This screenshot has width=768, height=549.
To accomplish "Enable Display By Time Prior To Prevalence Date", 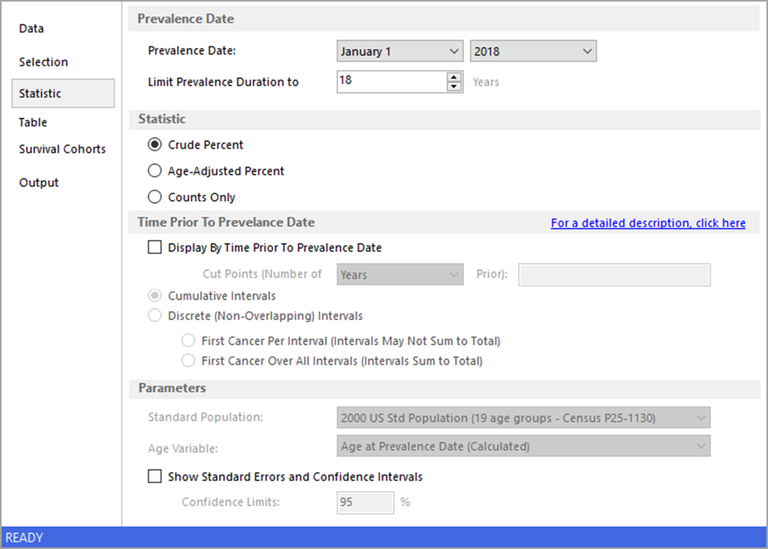I will point(155,248).
